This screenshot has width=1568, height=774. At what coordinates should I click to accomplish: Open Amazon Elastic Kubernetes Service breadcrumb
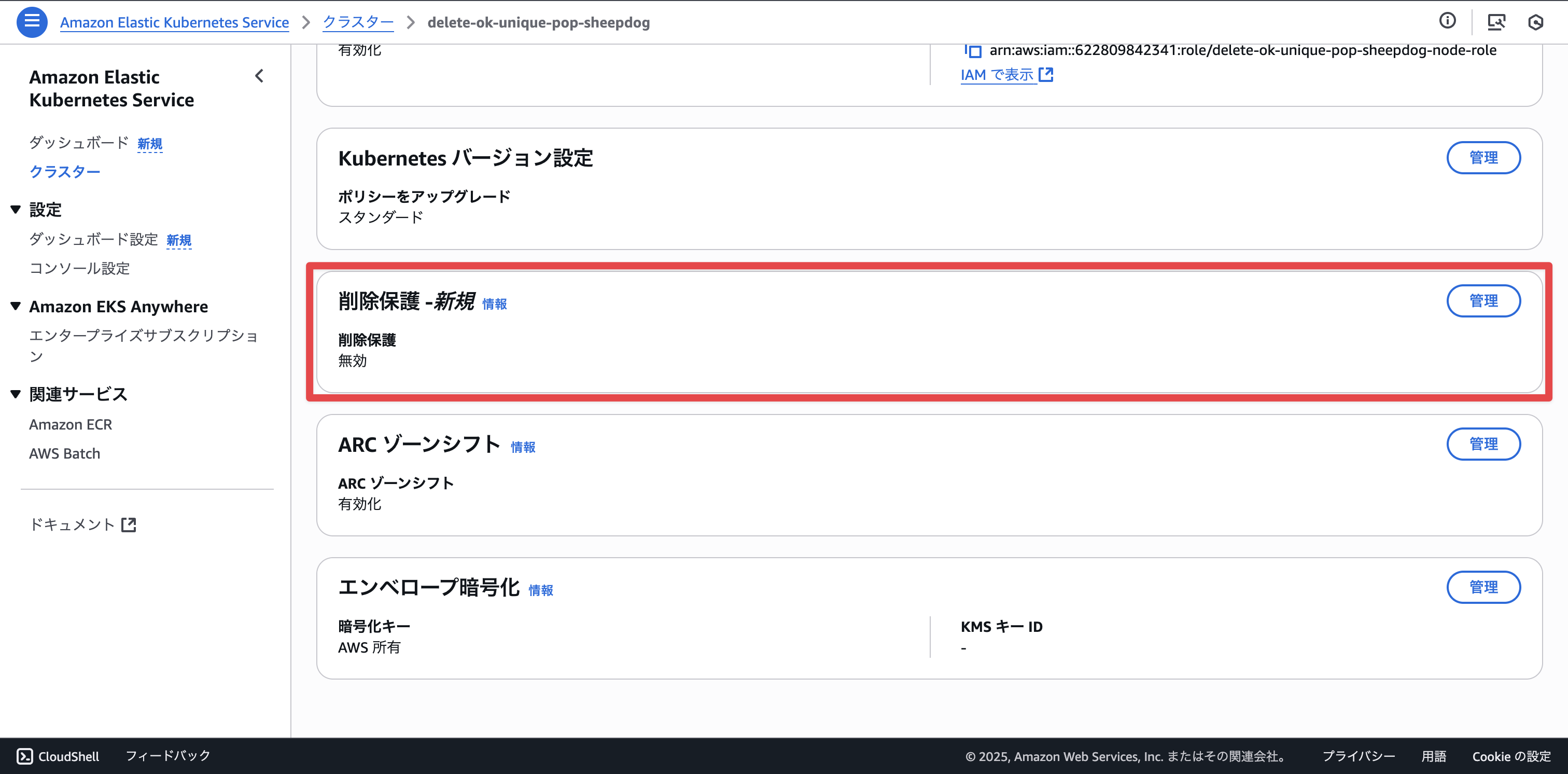coord(174,22)
